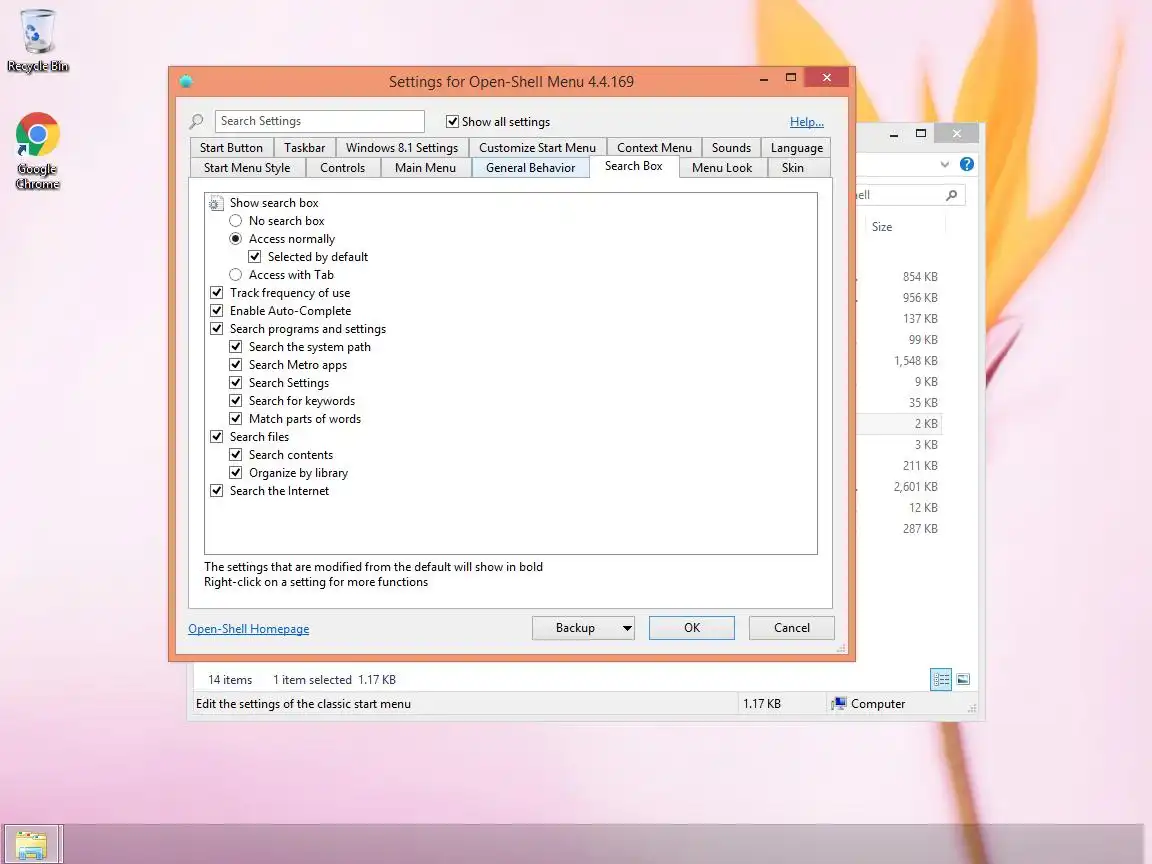Visit the Open-Shell Homepage link

pos(248,629)
